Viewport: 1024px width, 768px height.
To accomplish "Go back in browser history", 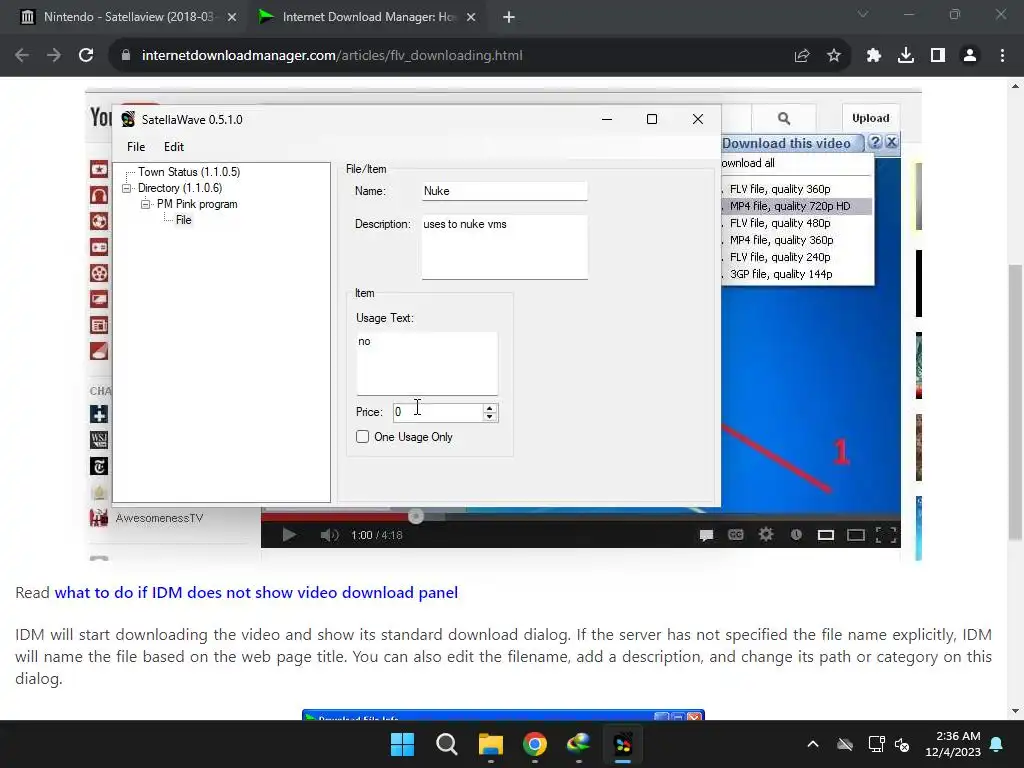I will click(22, 56).
